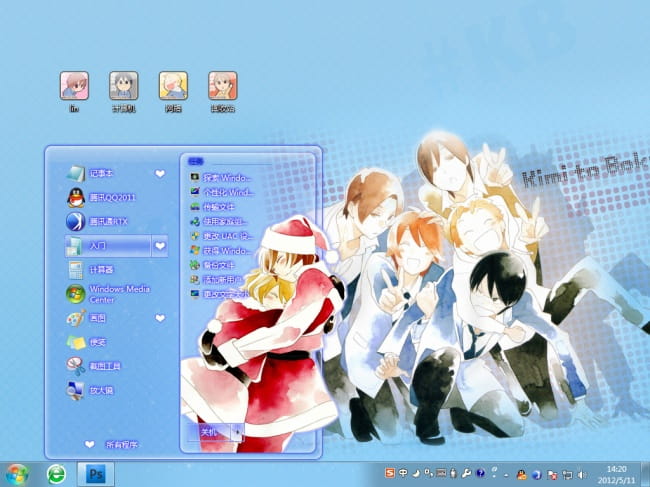
Task: Expand the 记事本 jump list heart arrow
Action: (x=160, y=174)
